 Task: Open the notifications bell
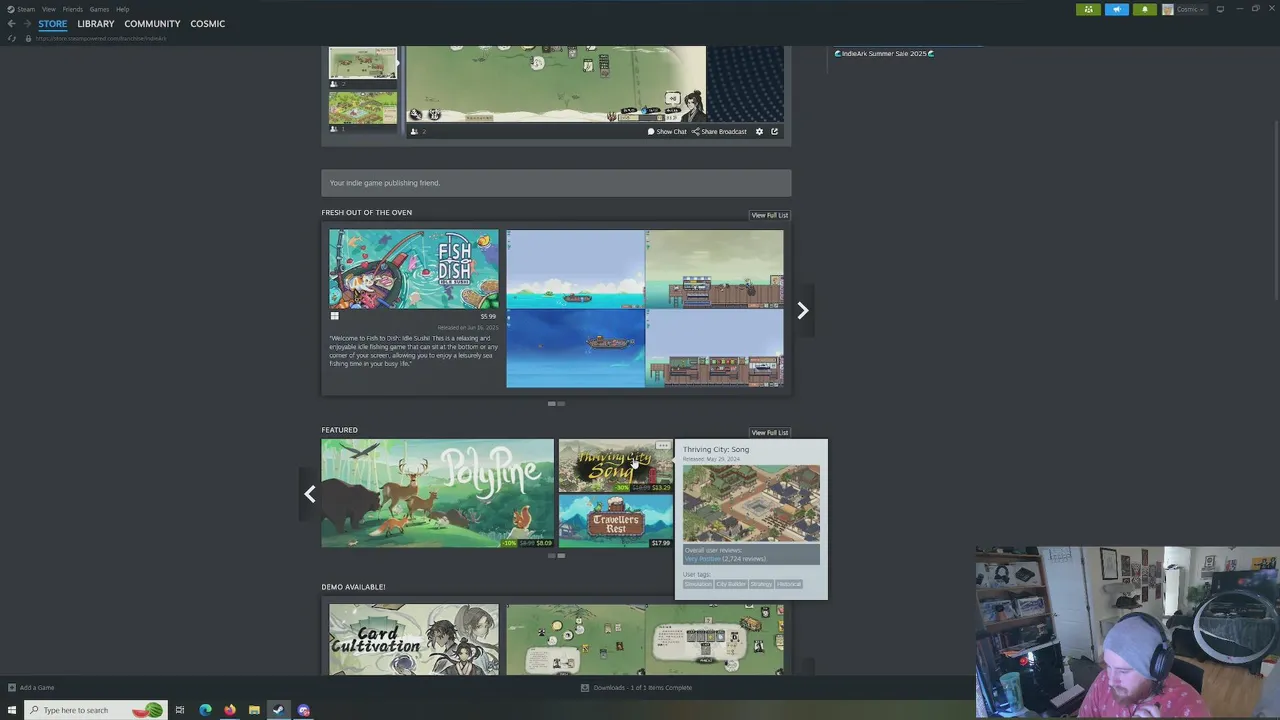pyautogui.click(x=1144, y=9)
